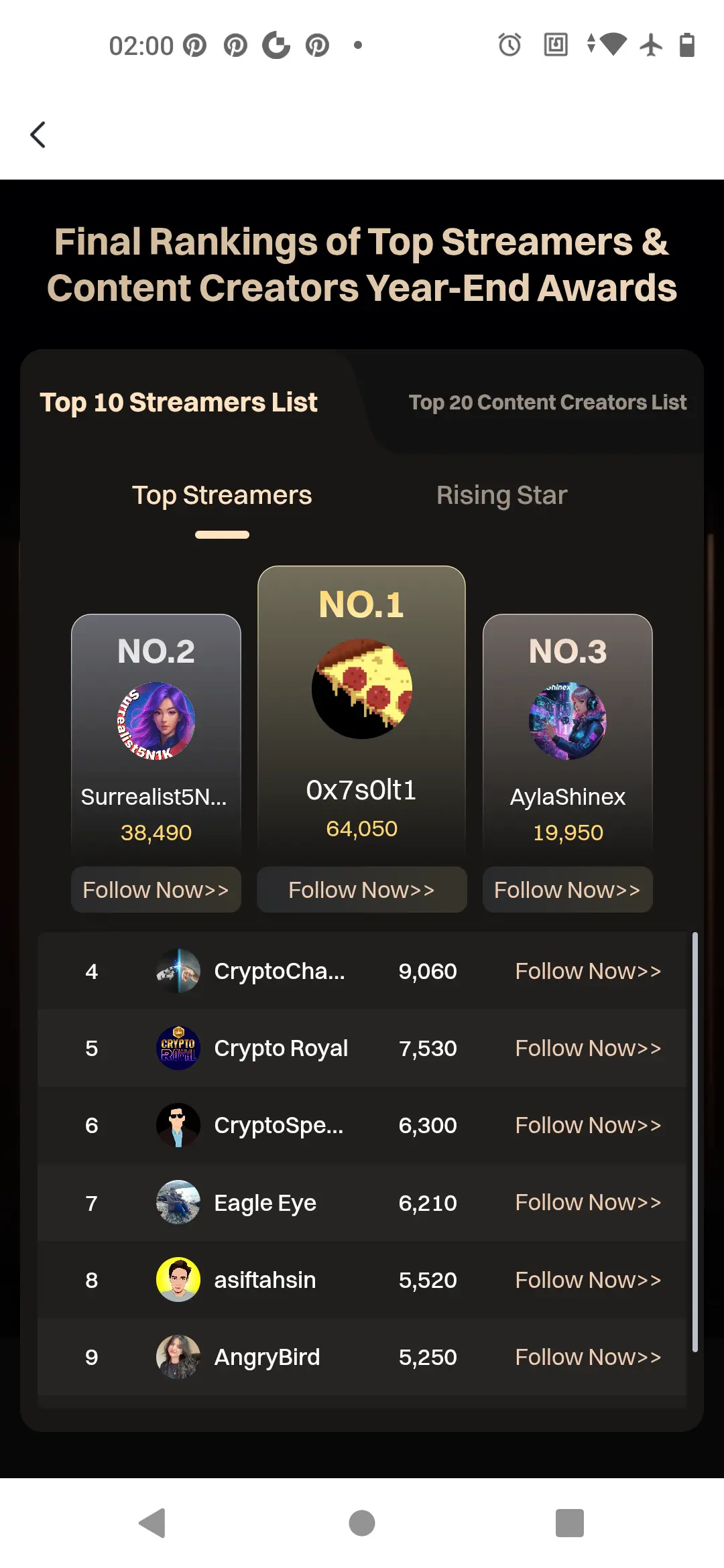Switch to Rising Star tab
Viewport: 724px width, 1568px height.
click(x=501, y=495)
